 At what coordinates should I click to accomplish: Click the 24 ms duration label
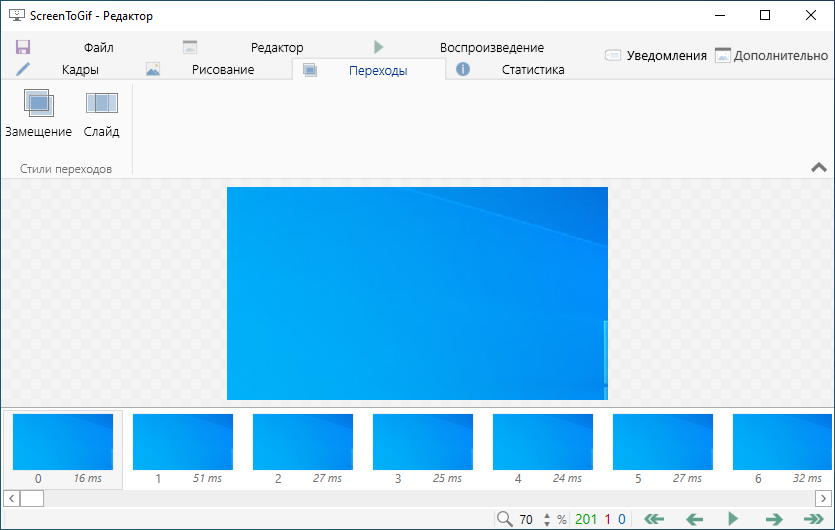point(567,478)
